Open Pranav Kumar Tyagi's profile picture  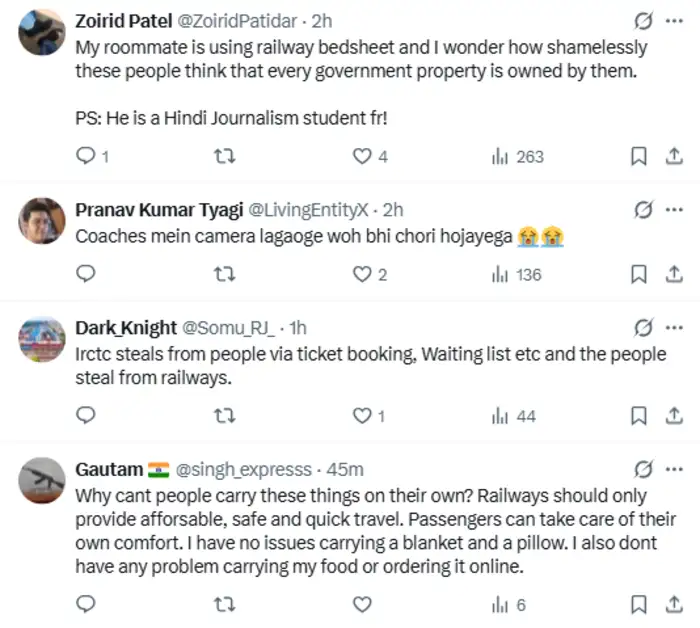click(42, 221)
